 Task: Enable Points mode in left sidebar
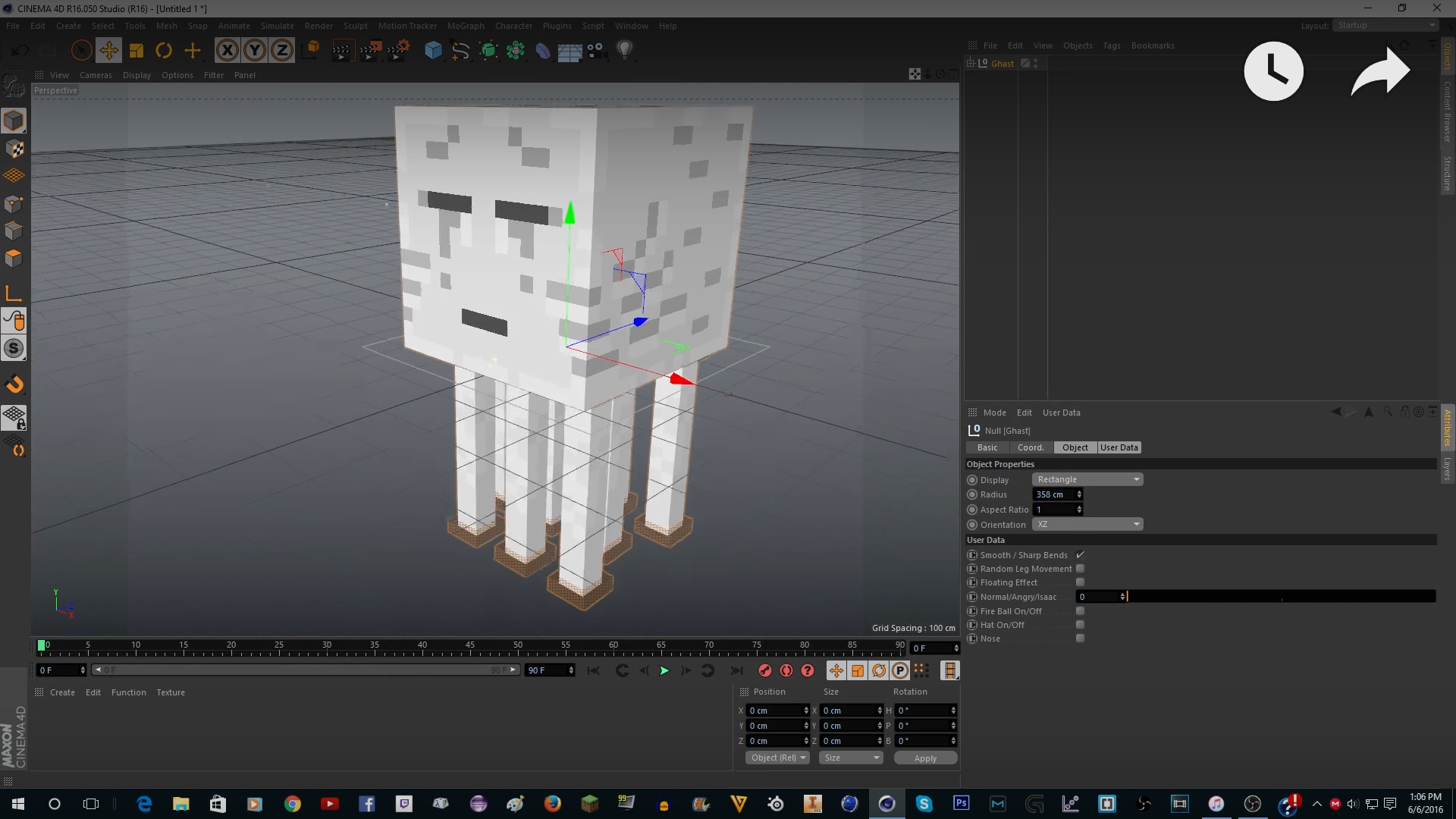(14, 204)
